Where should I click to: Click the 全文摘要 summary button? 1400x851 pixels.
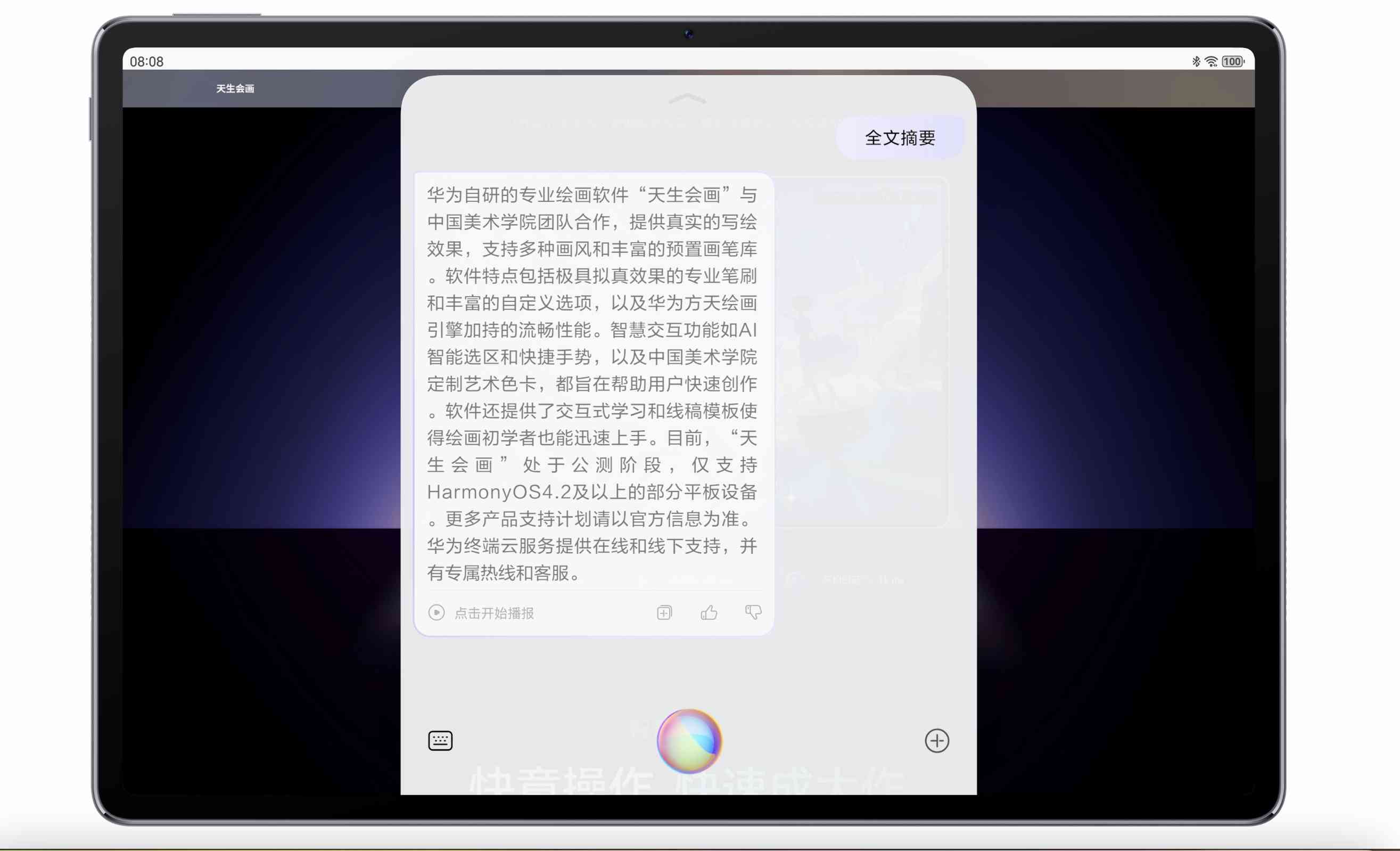tap(899, 138)
